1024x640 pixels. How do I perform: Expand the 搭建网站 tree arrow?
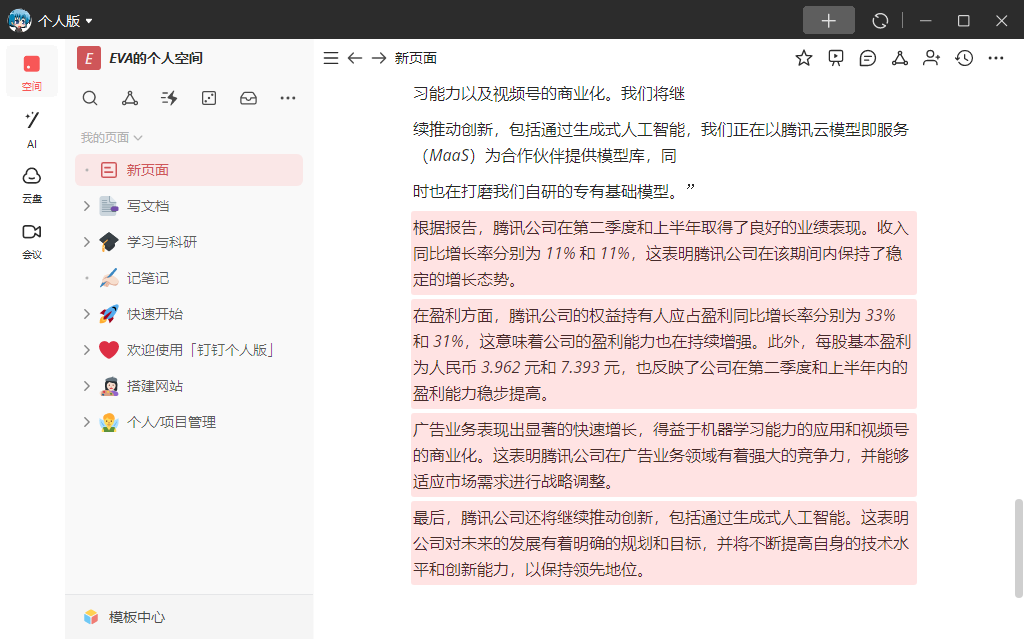pyautogui.click(x=86, y=386)
